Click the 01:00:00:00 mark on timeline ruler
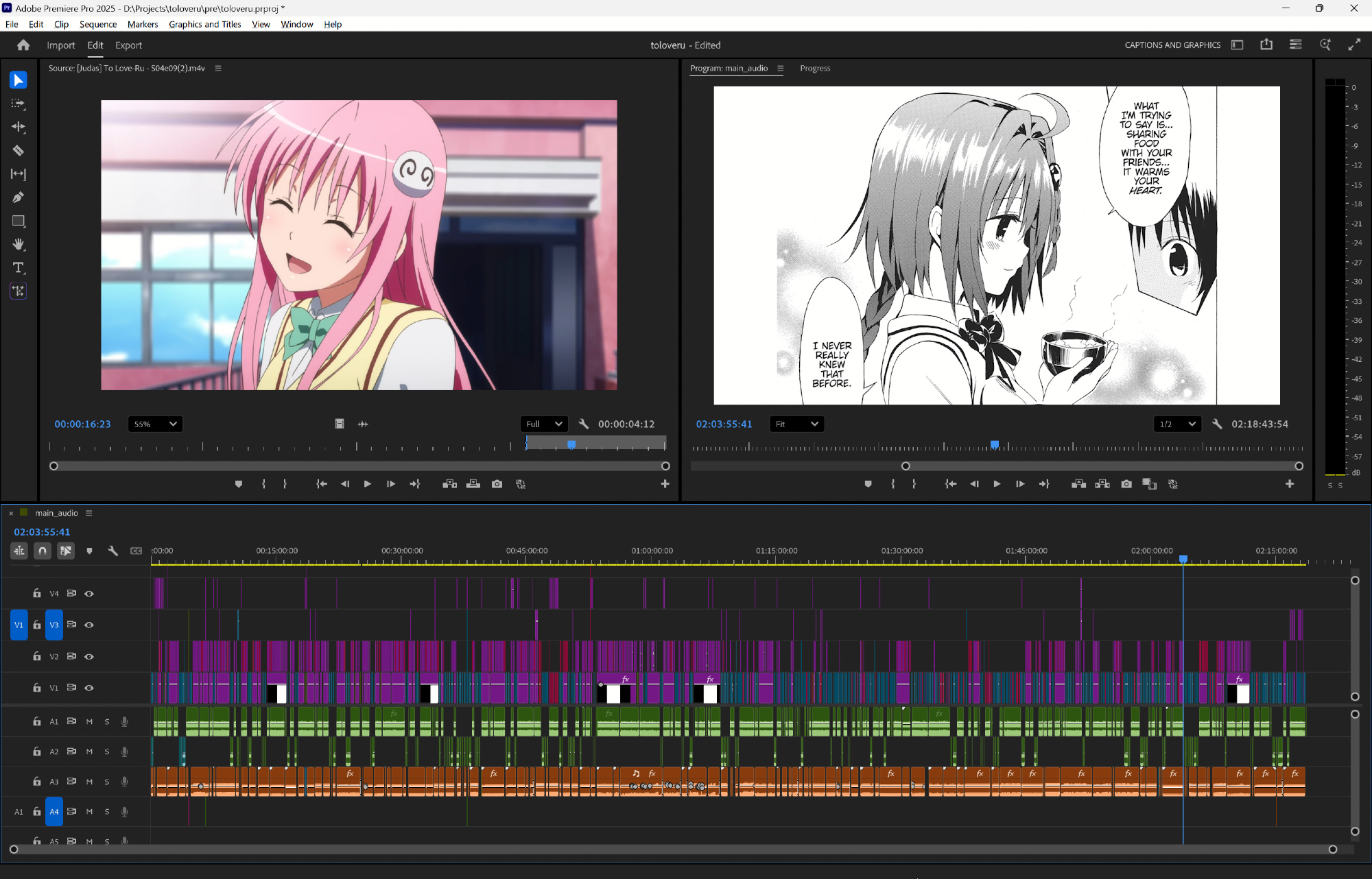 tap(652, 551)
